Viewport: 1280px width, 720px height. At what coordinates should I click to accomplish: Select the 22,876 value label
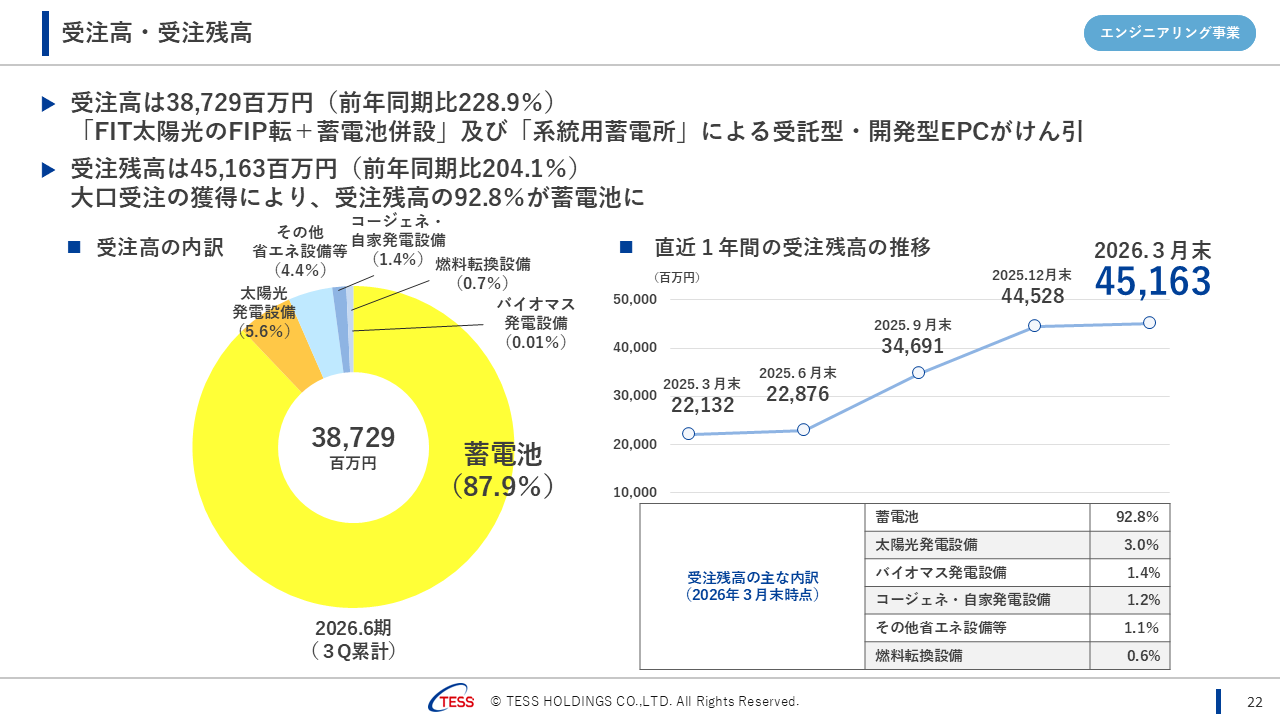coord(797,394)
